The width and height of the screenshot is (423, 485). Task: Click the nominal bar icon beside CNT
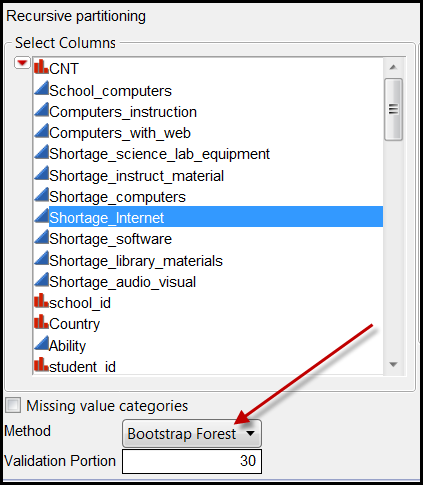41,67
